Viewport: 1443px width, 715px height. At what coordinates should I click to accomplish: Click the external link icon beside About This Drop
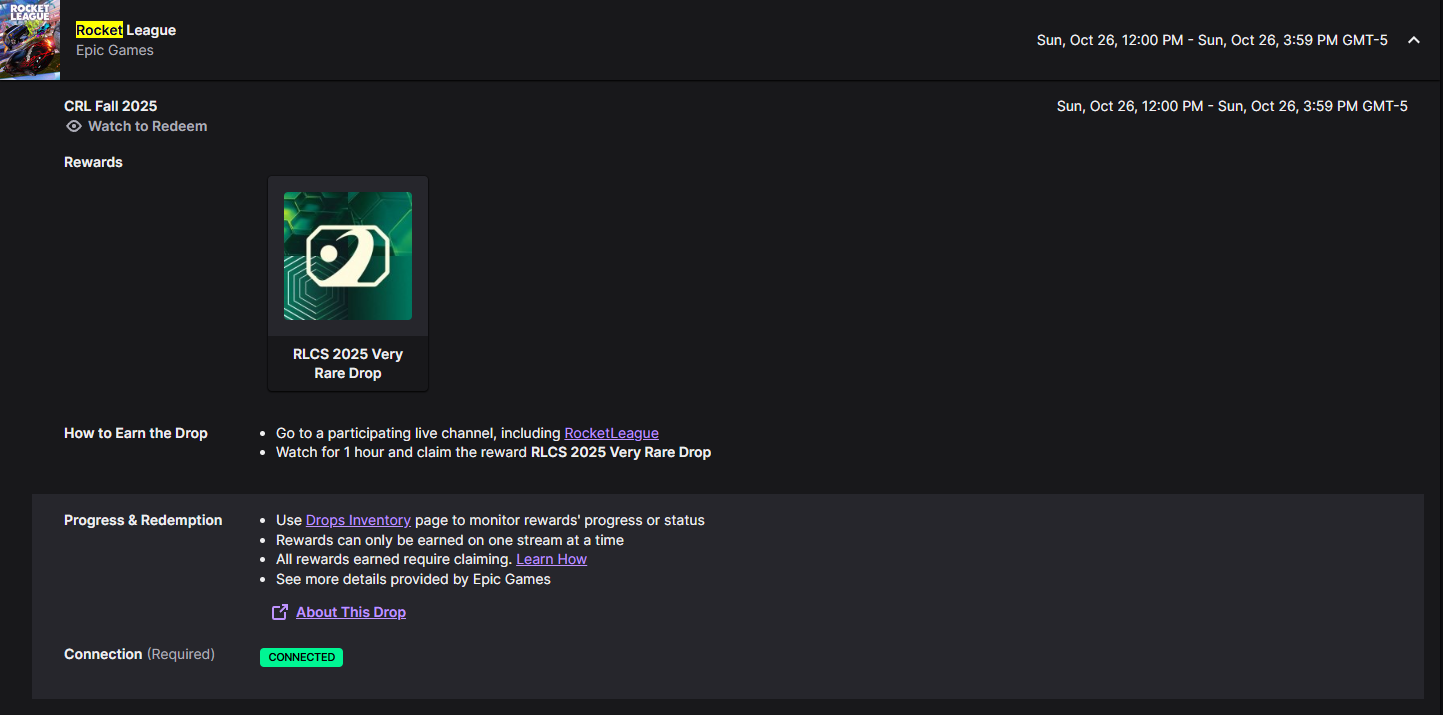tap(280, 612)
